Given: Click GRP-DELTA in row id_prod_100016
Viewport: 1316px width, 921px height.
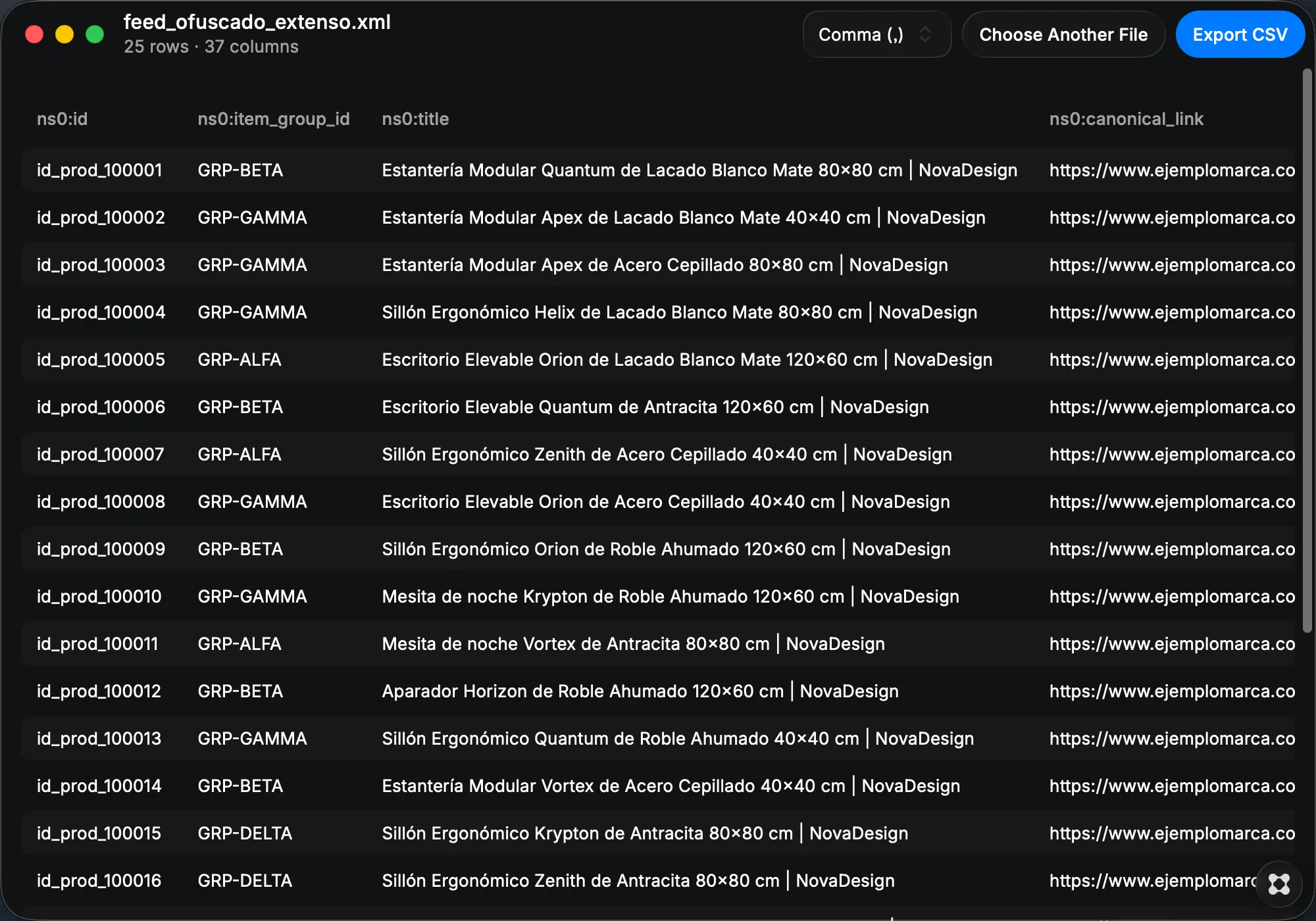Looking at the screenshot, I should [245, 881].
